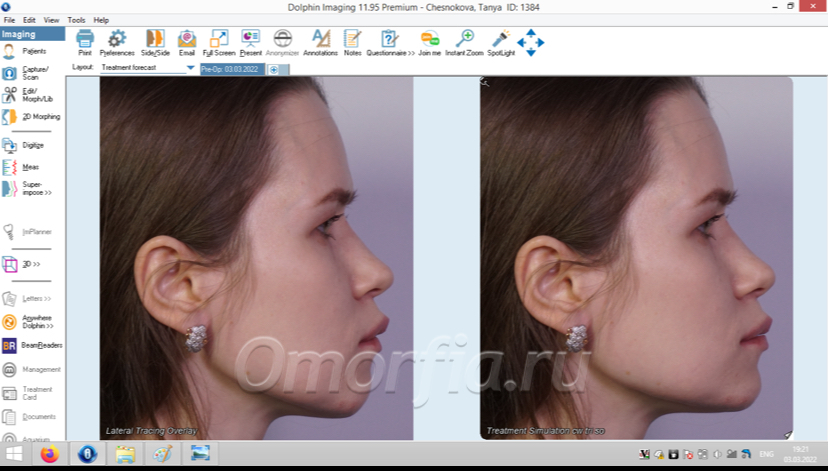828x471 pixels.
Task: Click the ENG language indicator
Action: click(766, 454)
